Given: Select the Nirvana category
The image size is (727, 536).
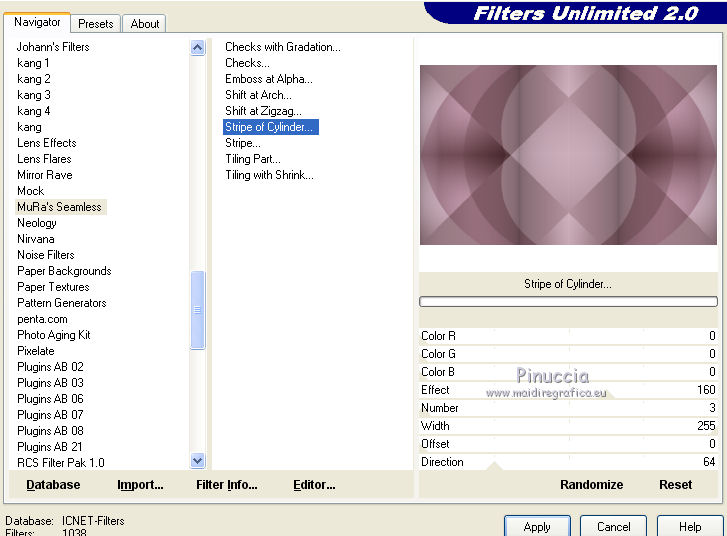Looking at the screenshot, I should tap(36, 239).
